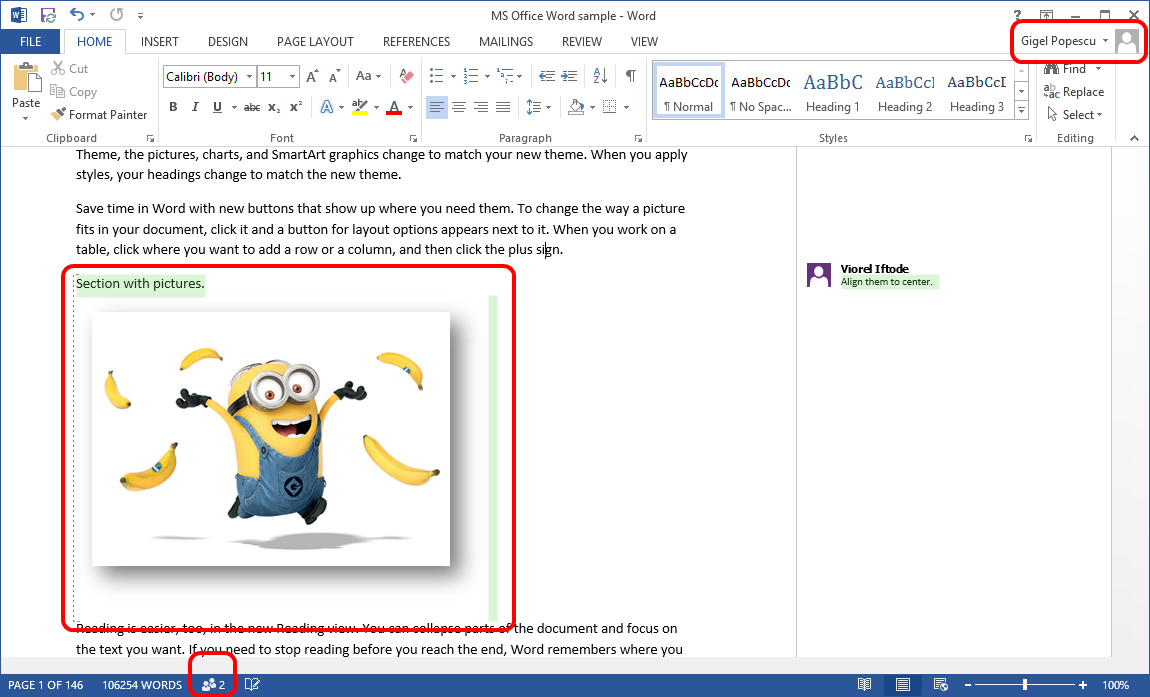Switch to Web Layout view icon
1150x697 pixels.
tap(941, 685)
